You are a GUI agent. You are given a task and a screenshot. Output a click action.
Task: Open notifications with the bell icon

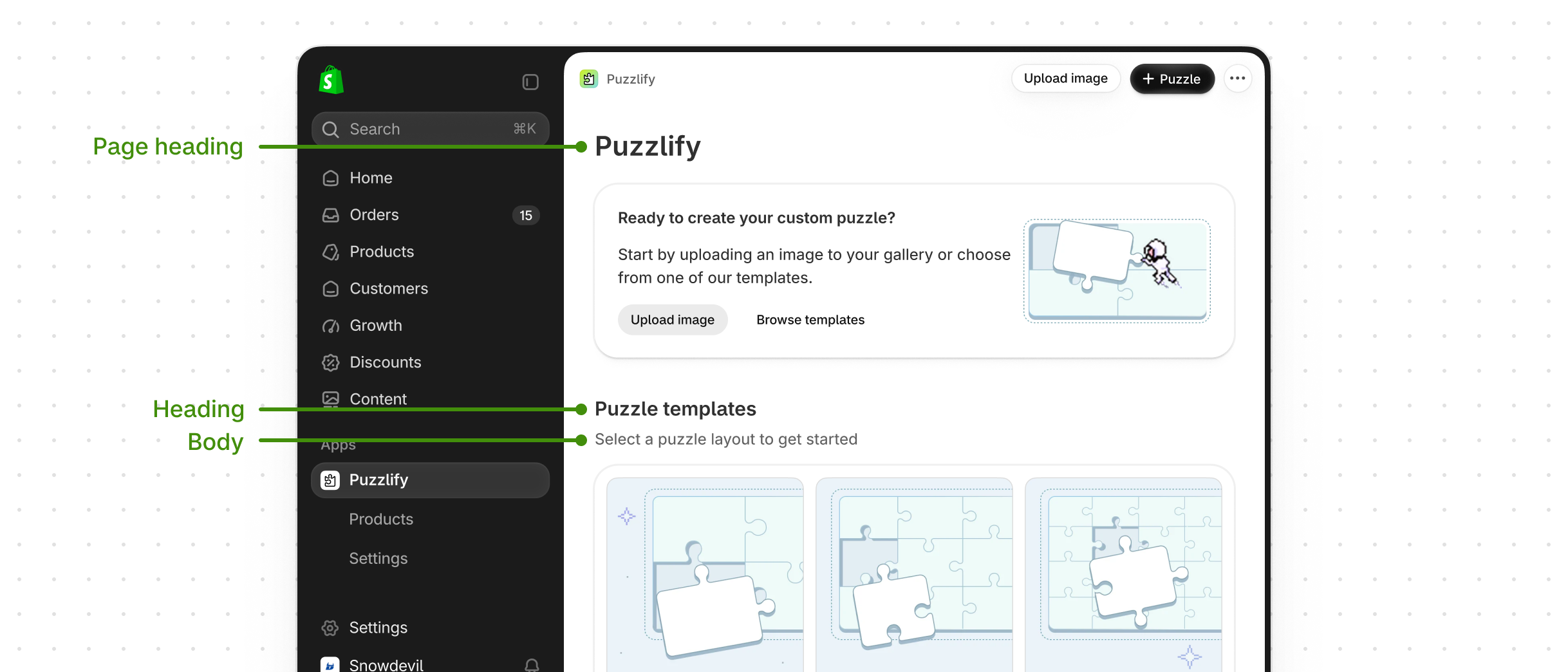point(532,665)
